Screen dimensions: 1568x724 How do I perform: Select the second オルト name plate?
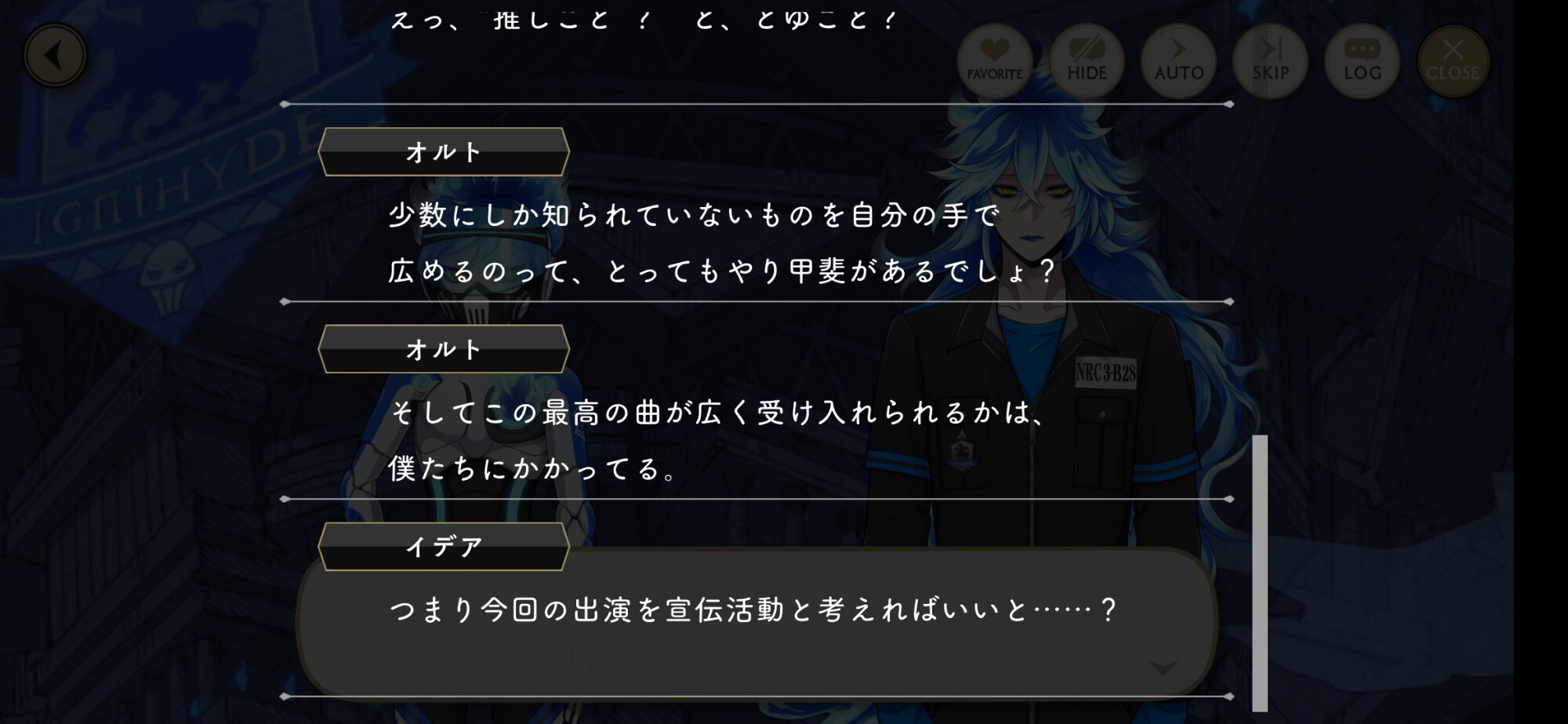pyautogui.click(x=444, y=349)
